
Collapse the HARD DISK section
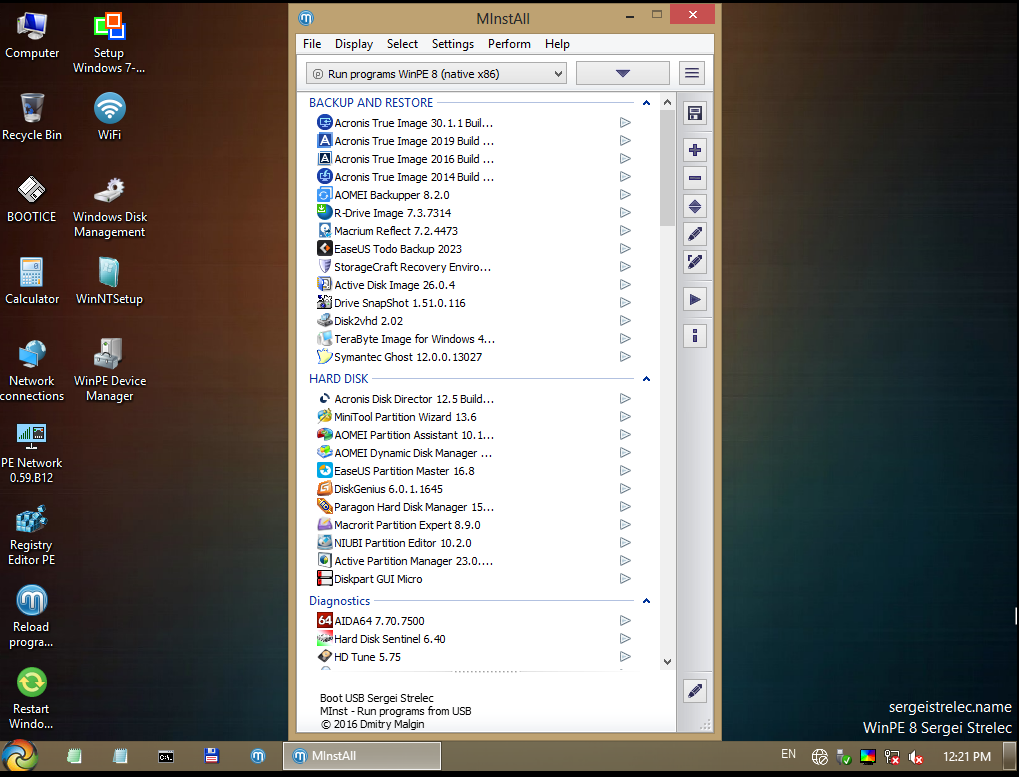(x=647, y=379)
